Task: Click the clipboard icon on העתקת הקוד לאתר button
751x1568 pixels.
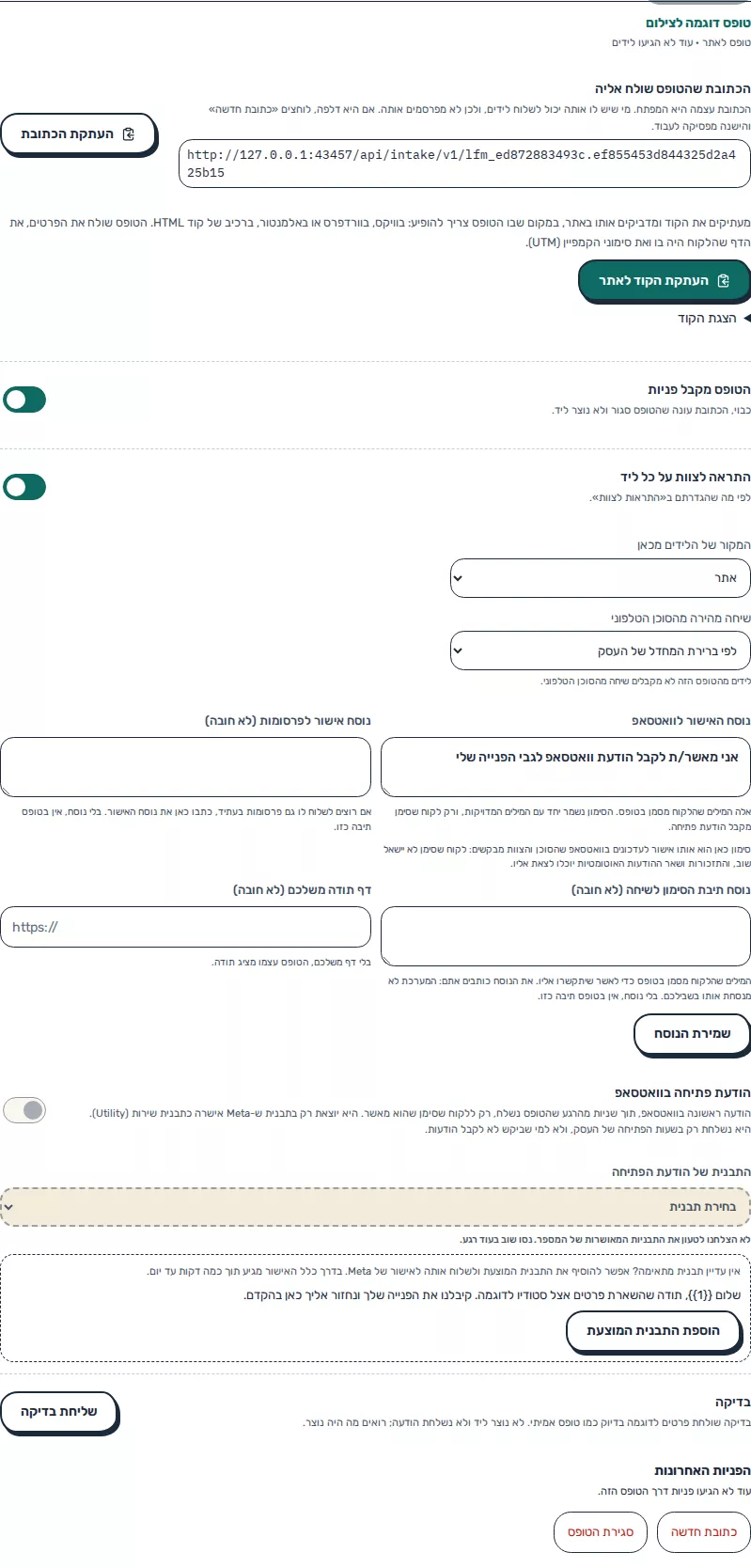Action: 723,281
